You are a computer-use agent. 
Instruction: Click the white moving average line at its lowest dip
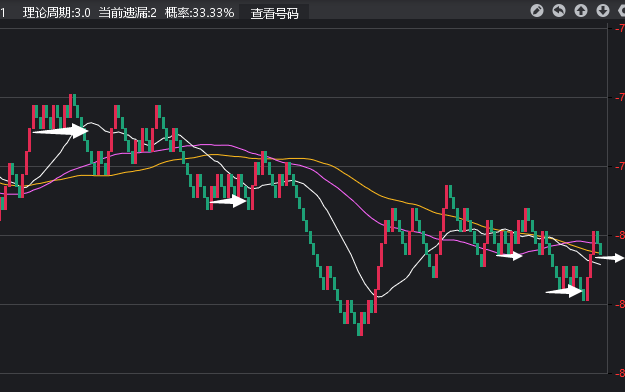click(x=378, y=296)
